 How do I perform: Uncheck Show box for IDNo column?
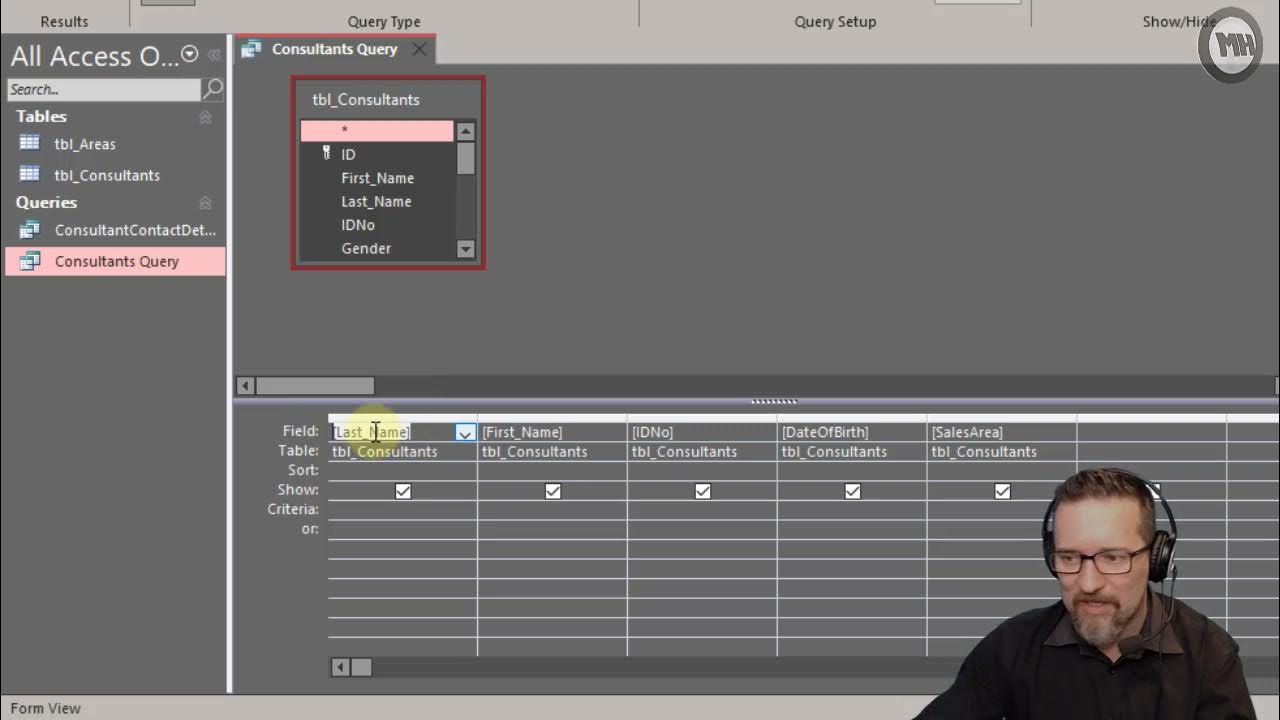703,491
